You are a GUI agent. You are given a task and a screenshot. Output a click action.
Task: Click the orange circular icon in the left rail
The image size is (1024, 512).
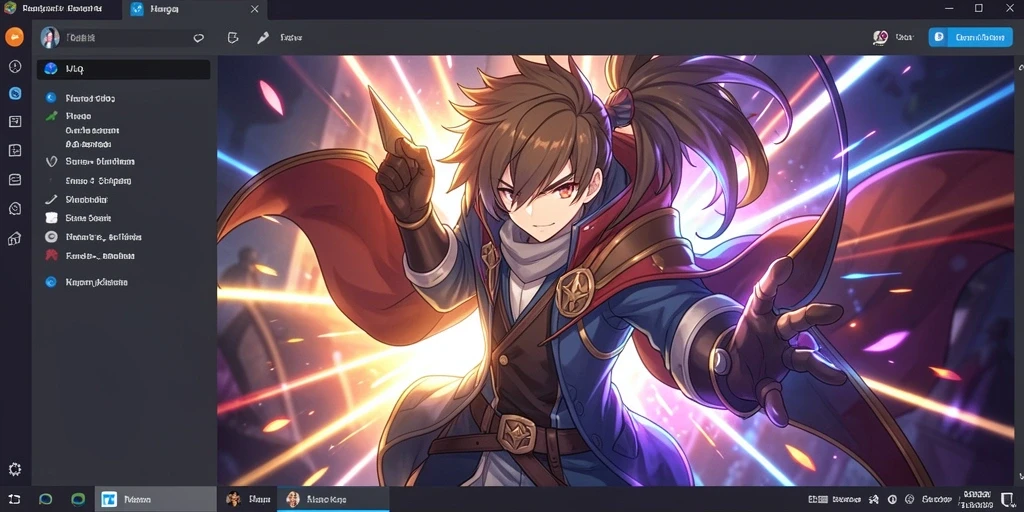pyautogui.click(x=14, y=37)
